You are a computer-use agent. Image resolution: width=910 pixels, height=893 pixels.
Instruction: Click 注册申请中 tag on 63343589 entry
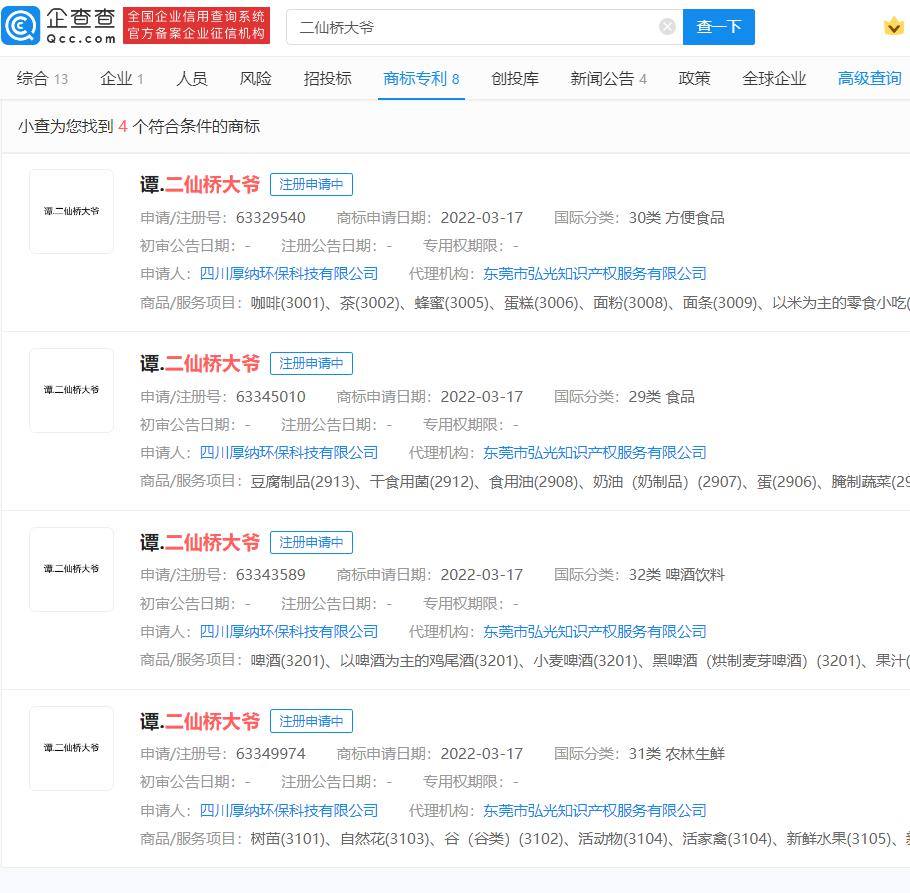point(311,543)
